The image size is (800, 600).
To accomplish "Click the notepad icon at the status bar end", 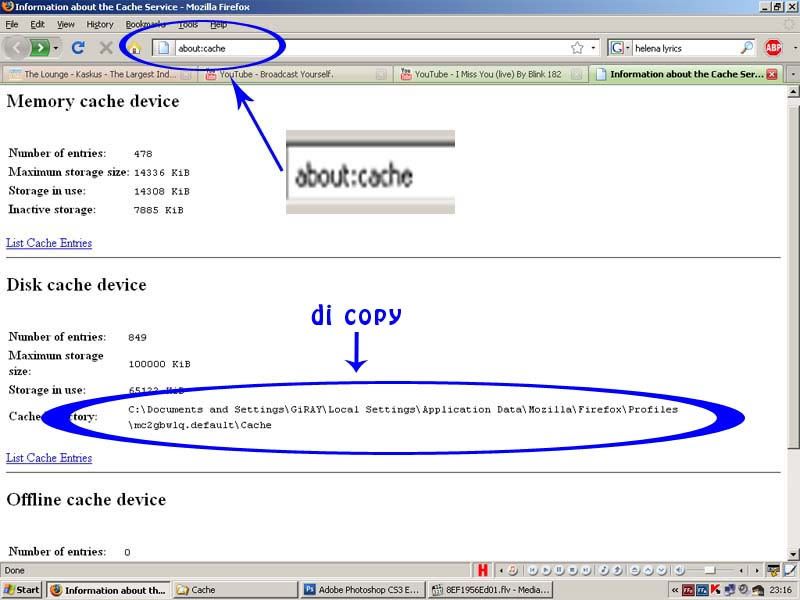I will [x=790, y=570].
